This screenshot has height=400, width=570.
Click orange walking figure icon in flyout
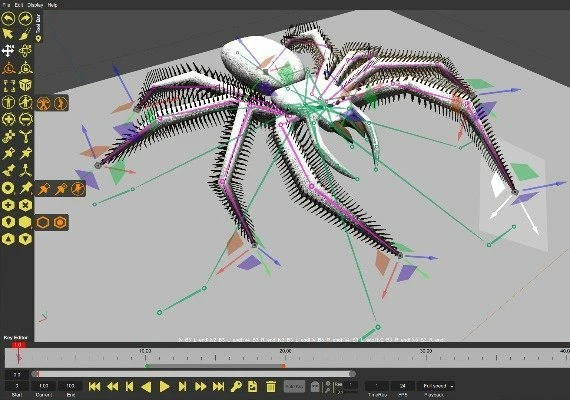(x=60, y=103)
